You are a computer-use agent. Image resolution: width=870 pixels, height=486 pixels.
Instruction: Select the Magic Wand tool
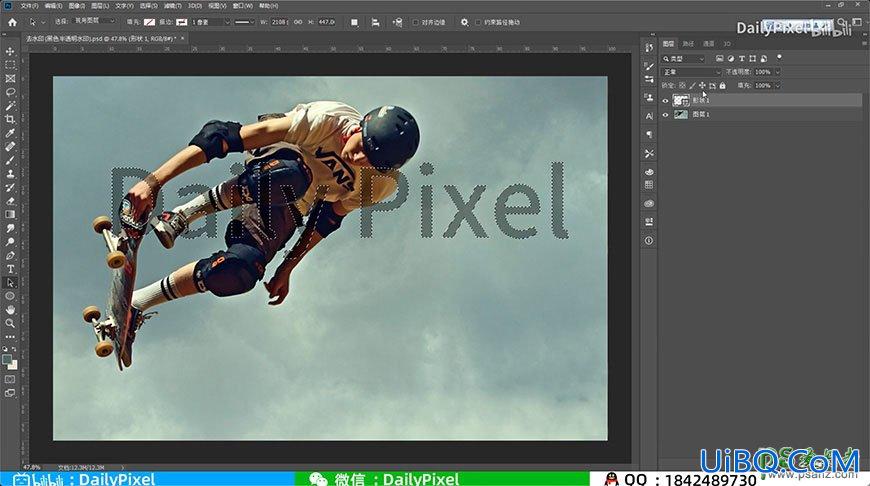pyautogui.click(x=10, y=106)
